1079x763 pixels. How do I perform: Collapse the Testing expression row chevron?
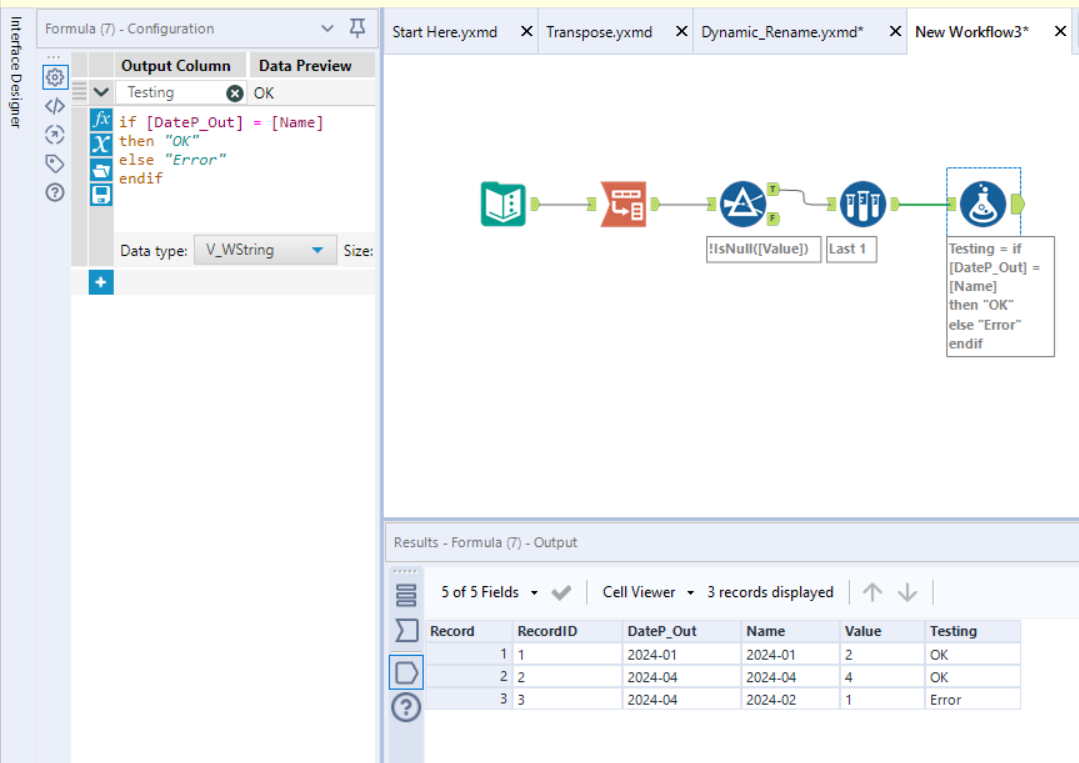pos(100,92)
